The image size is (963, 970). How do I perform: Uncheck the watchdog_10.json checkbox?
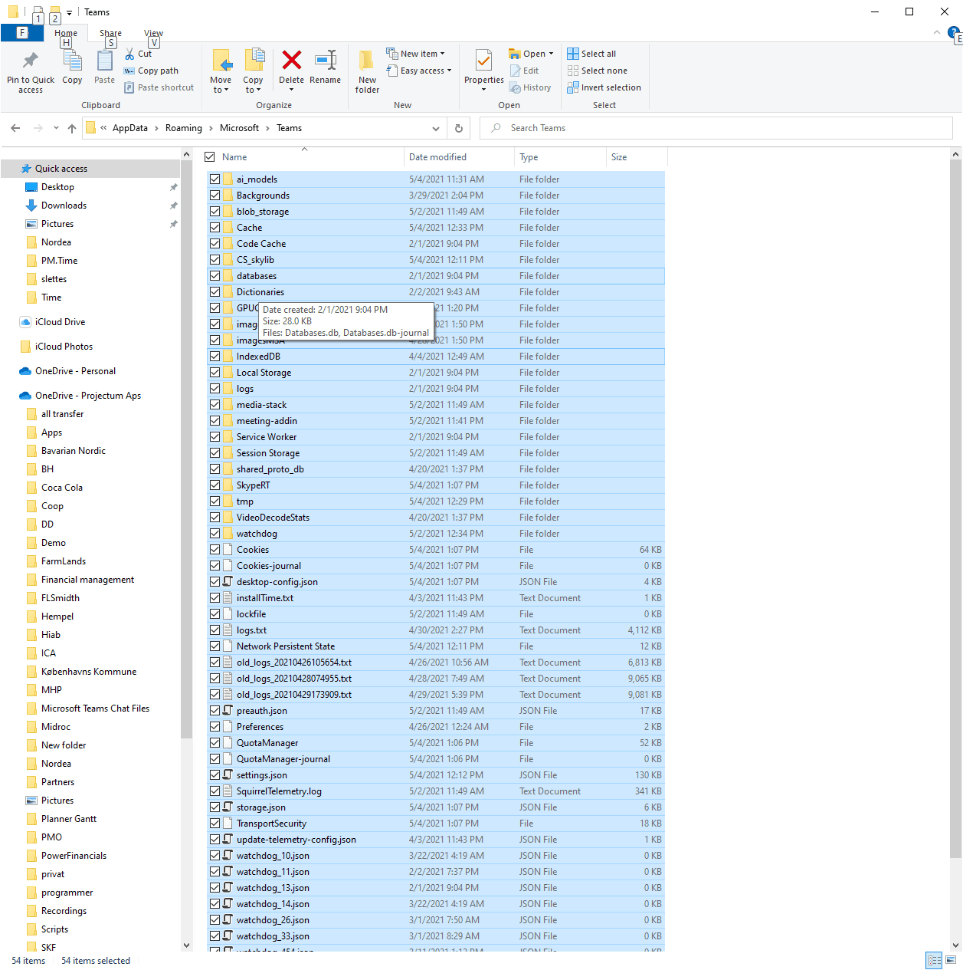[215, 855]
